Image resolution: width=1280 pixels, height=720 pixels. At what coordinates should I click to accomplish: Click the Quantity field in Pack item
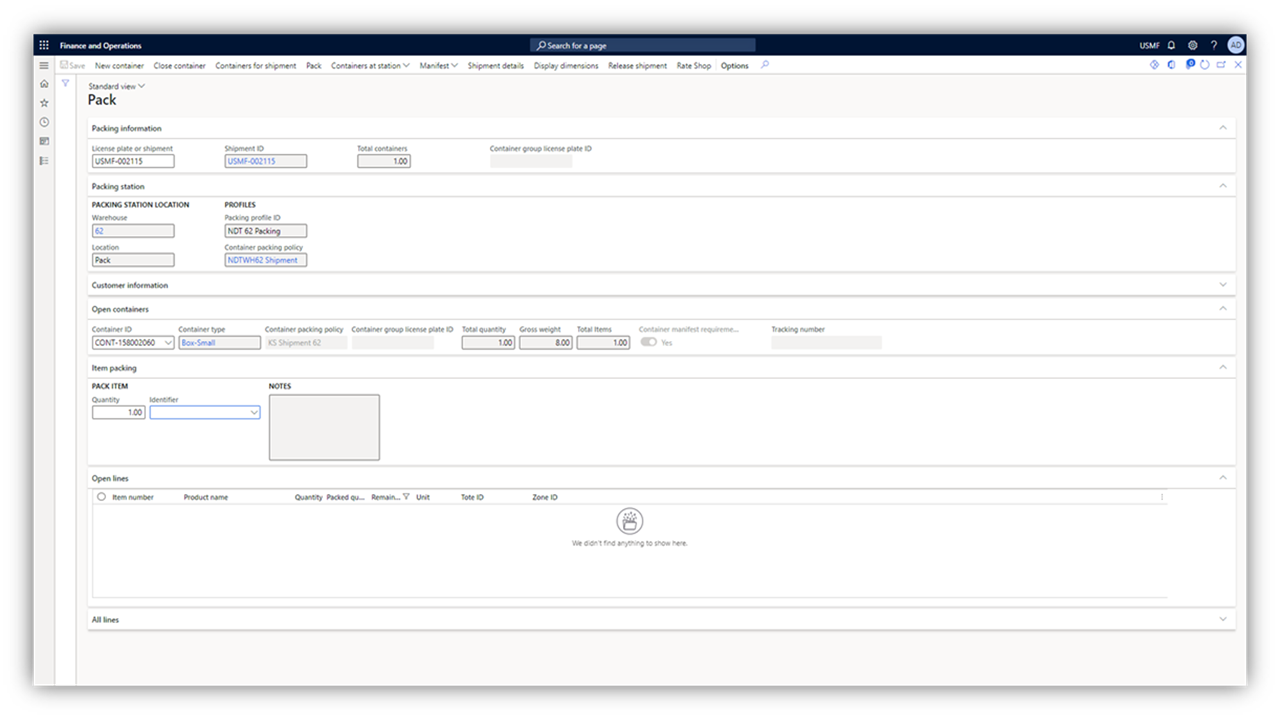(x=118, y=412)
